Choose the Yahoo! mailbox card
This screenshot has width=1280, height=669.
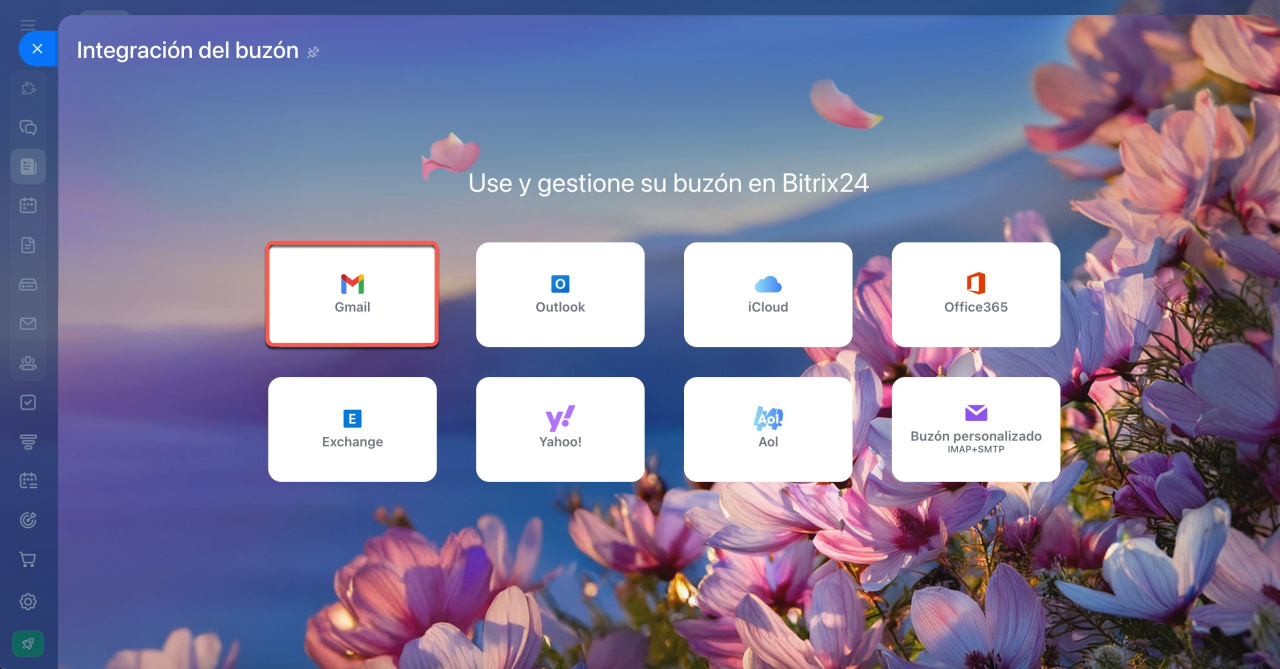tap(560, 429)
